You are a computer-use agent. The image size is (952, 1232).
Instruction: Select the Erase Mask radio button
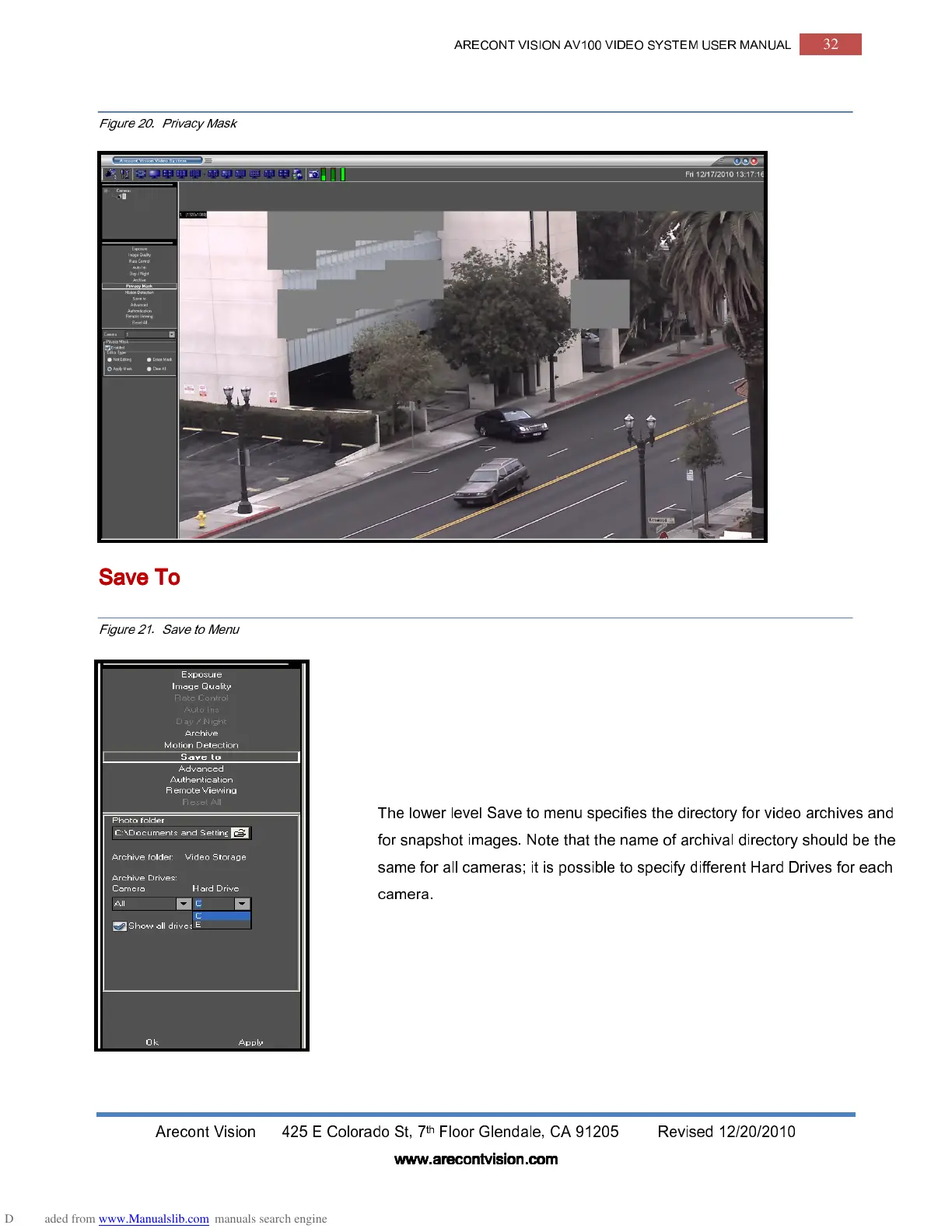click(149, 359)
